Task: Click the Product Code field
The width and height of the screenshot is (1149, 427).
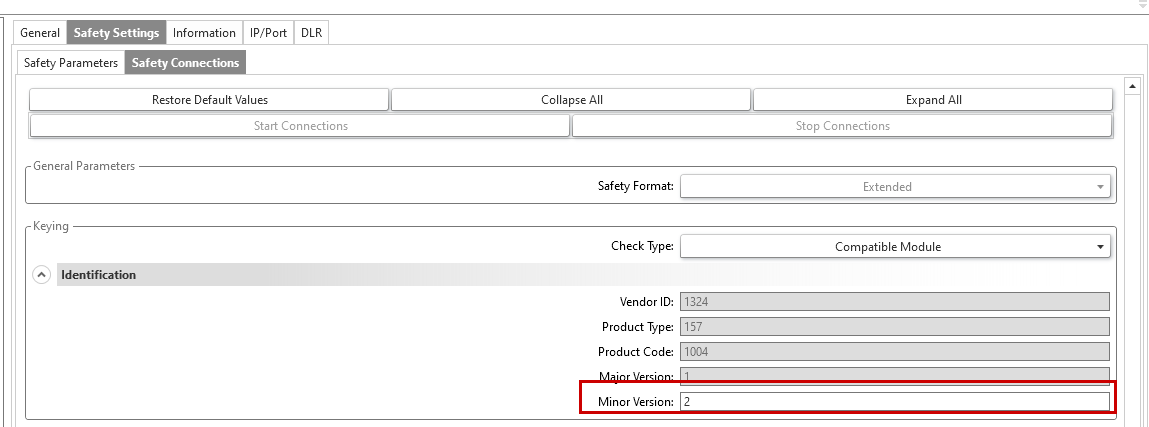Action: pos(894,352)
